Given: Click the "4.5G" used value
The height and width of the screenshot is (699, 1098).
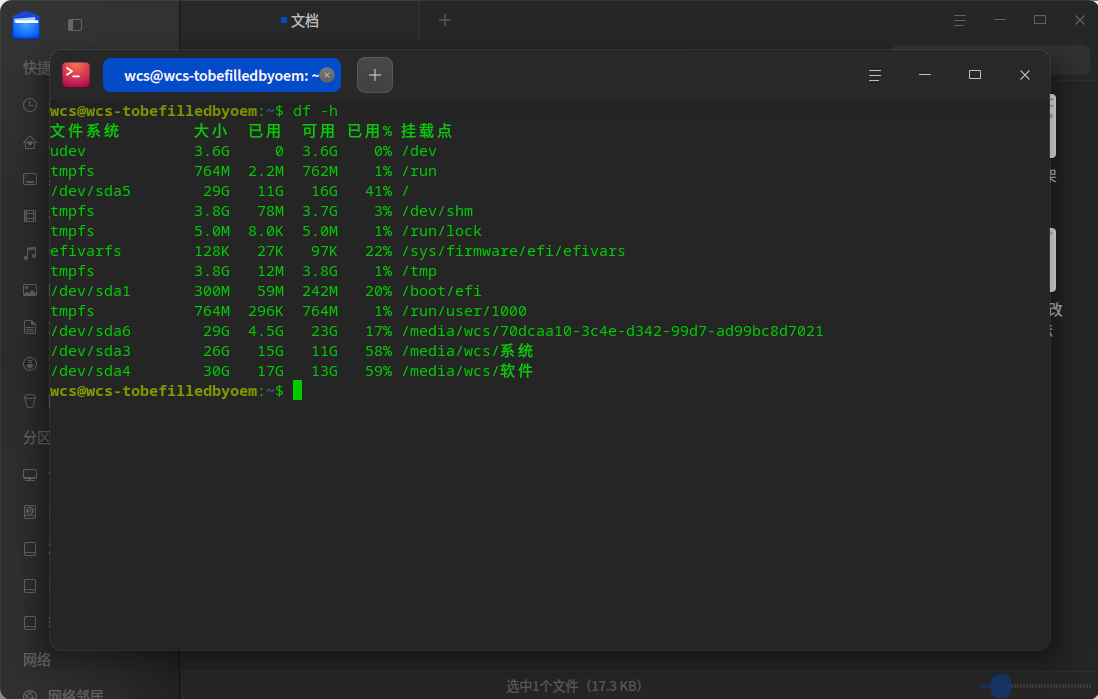Looking at the screenshot, I should 266,331.
